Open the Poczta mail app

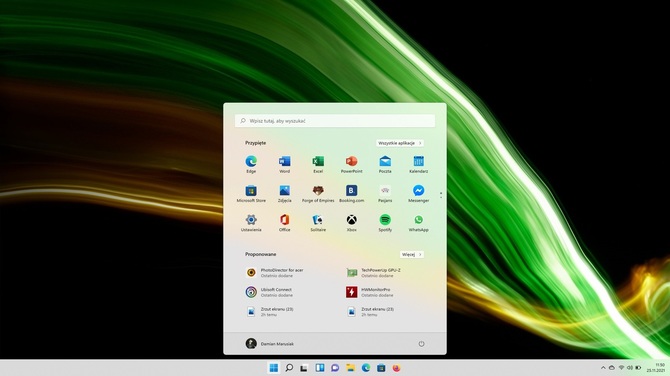click(385, 164)
